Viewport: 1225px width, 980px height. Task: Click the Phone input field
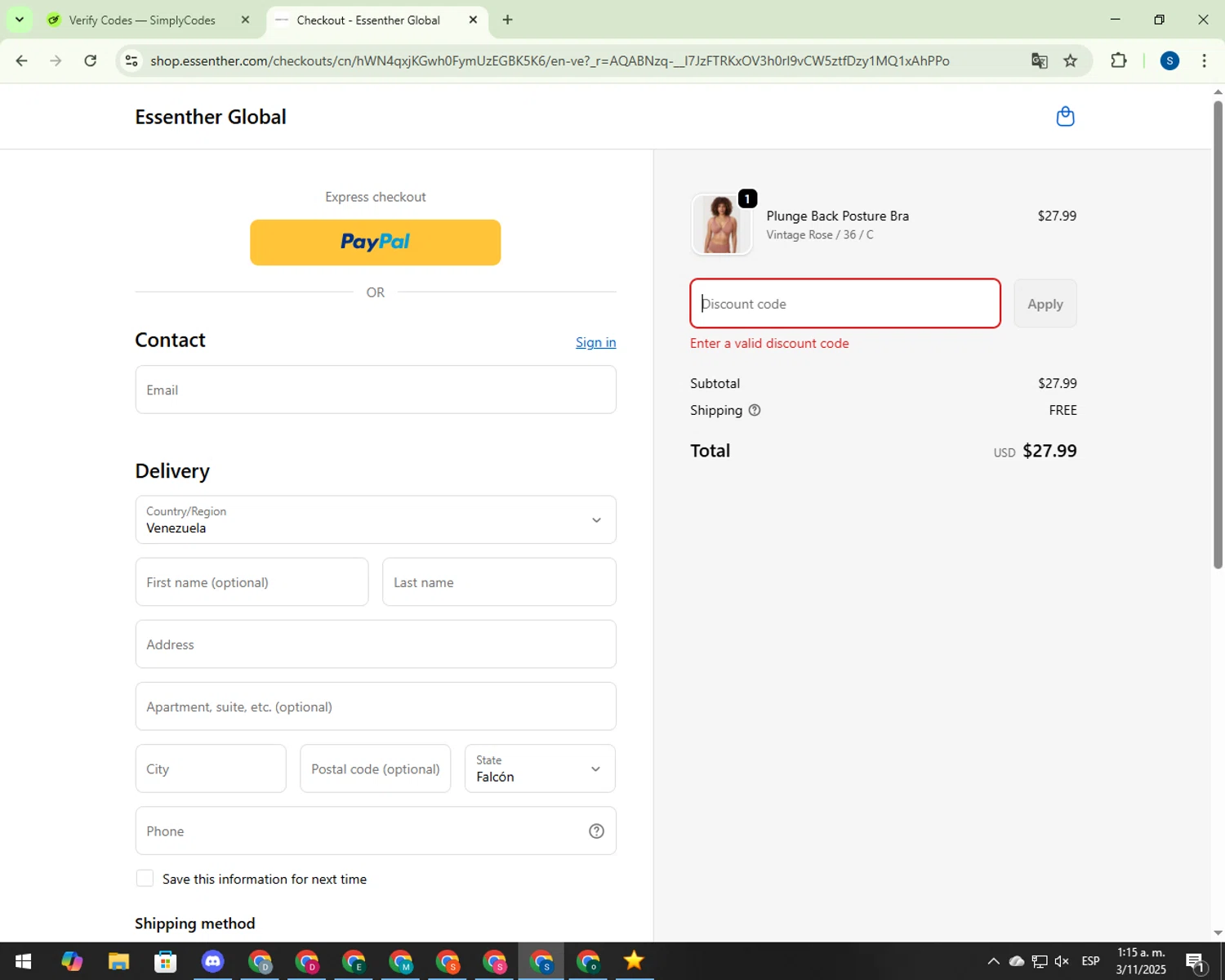pyautogui.click(x=376, y=831)
